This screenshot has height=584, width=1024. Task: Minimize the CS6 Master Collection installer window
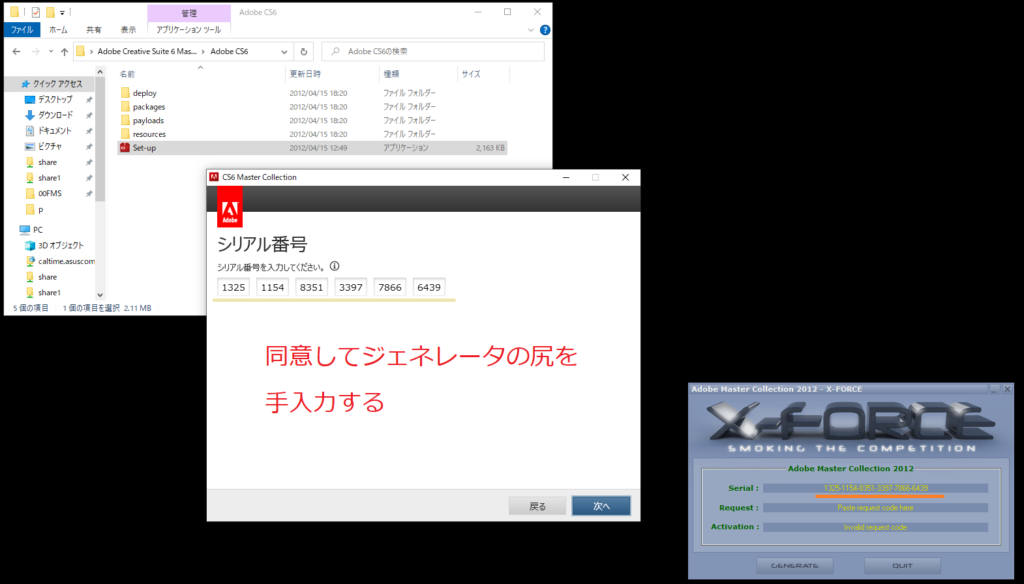(x=566, y=177)
